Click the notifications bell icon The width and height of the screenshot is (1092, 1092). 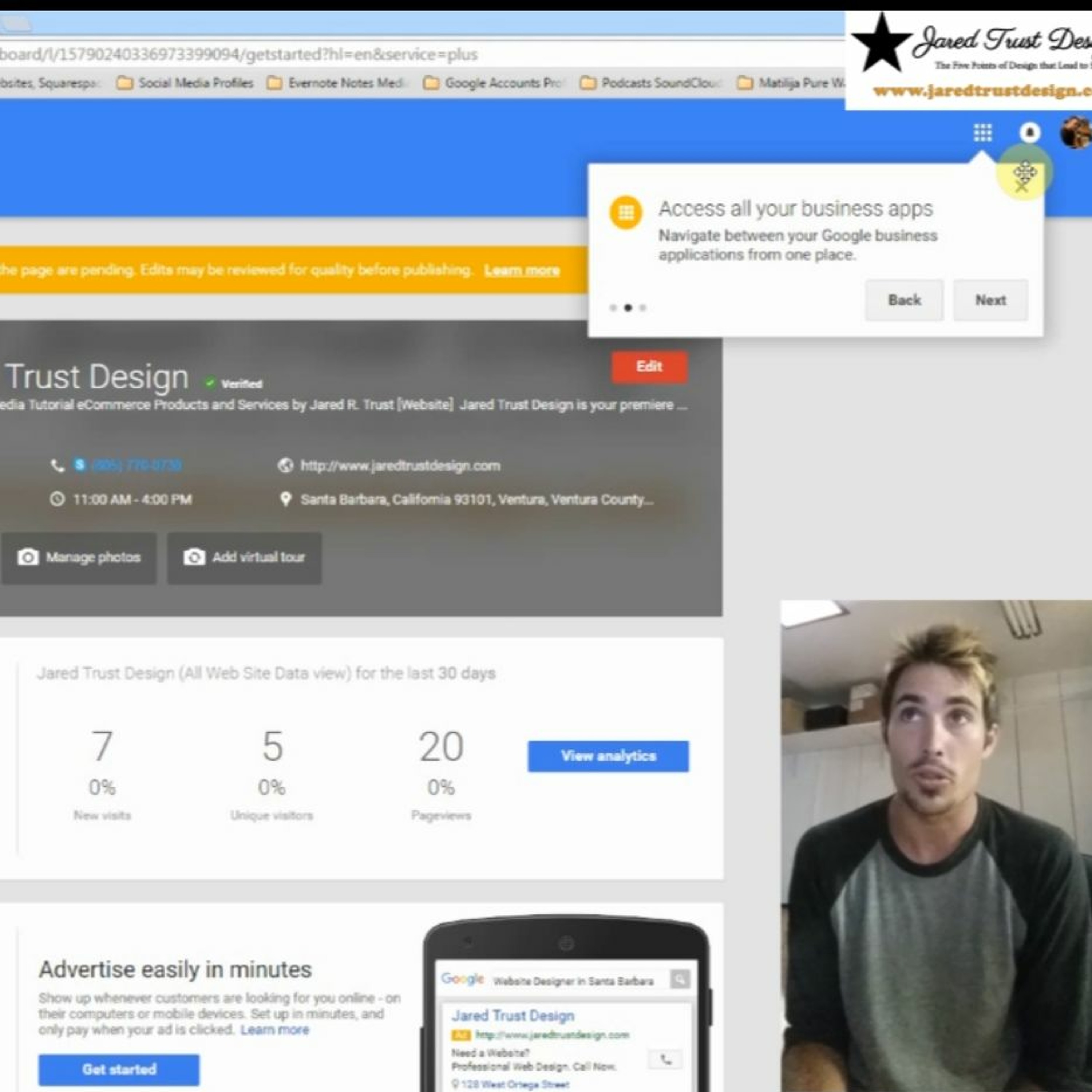click(1029, 133)
